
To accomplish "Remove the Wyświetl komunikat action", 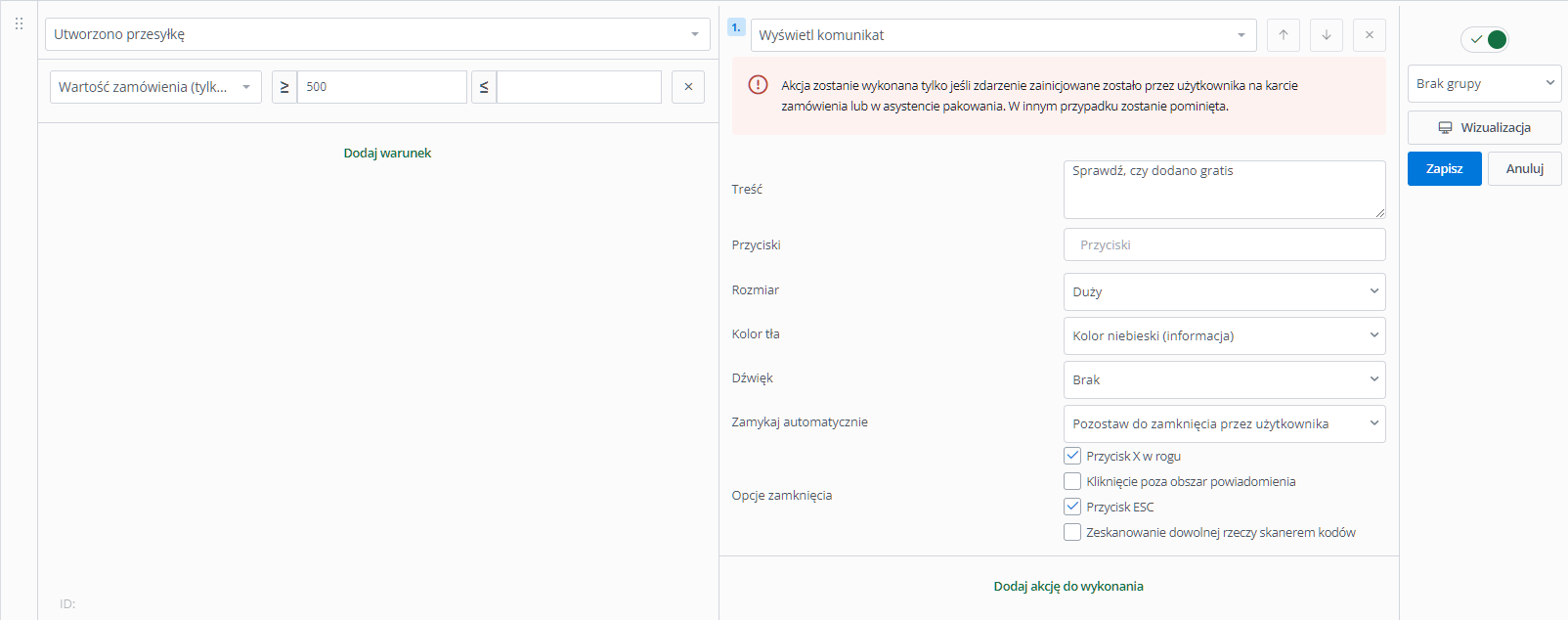I will click(1370, 35).
